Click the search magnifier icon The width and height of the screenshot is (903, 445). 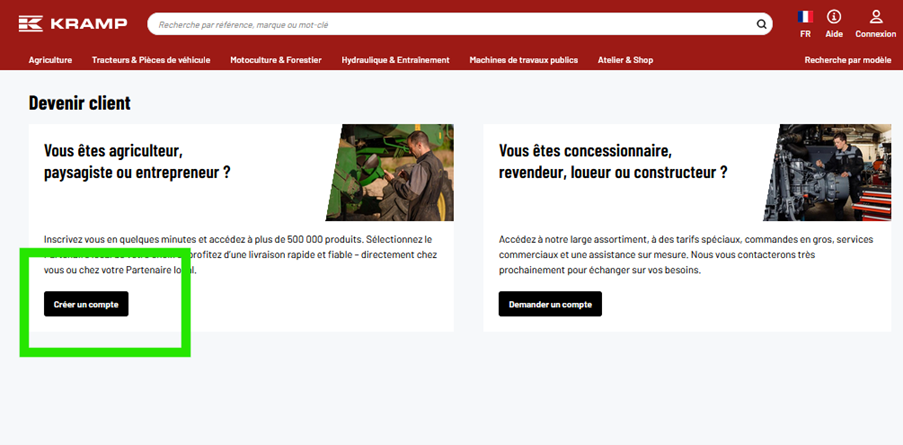[762, 24]
